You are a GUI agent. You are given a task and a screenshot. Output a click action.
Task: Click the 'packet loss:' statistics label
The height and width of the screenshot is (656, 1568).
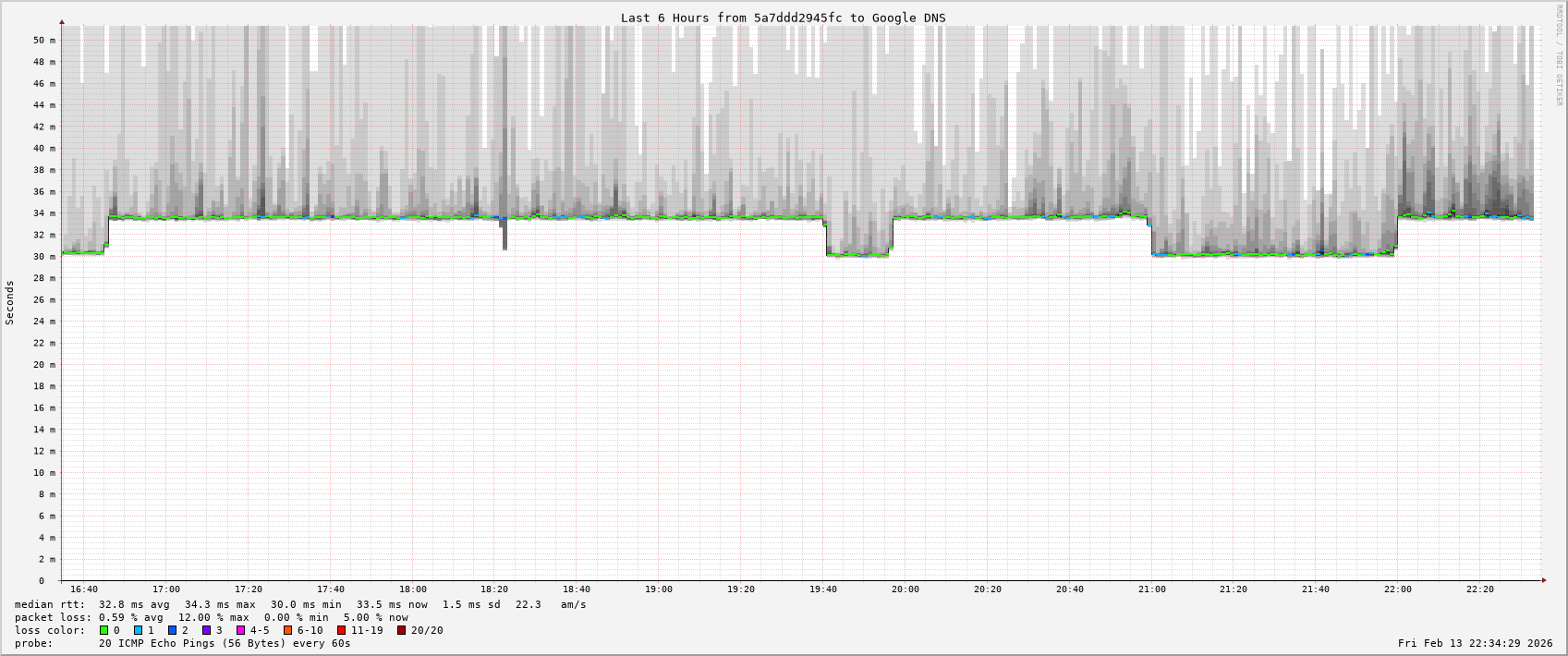(x=53, y=617)
